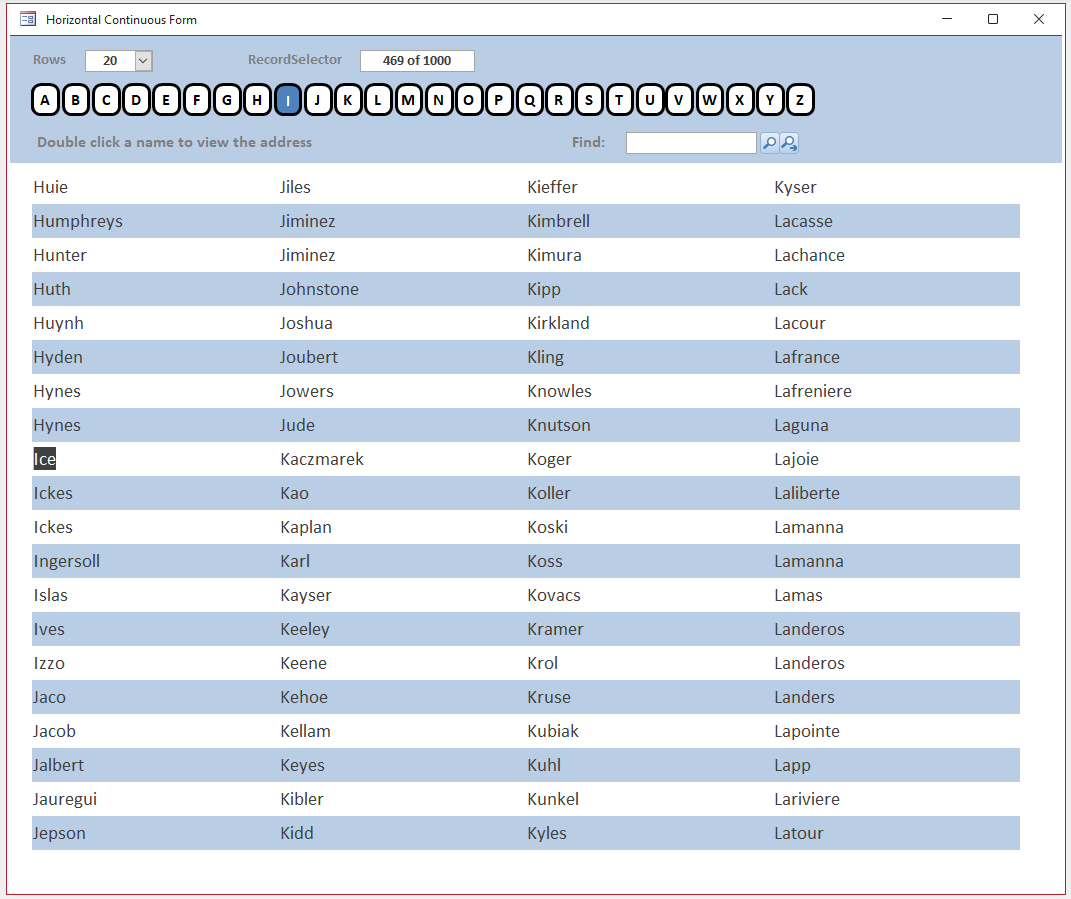The image size is (1071, 899).
Task: Go to the letter D button
Action: click(136, 100)
